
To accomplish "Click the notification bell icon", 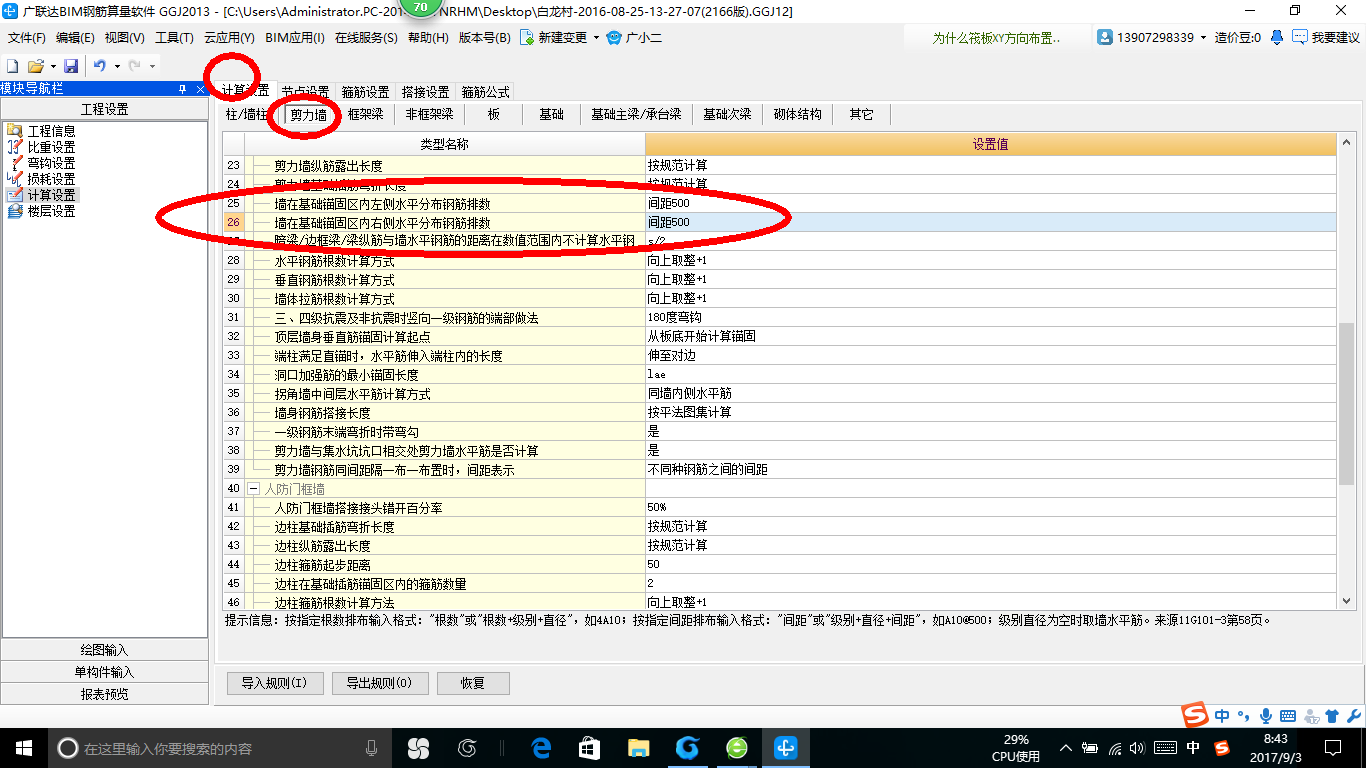I will (x=1277, y=37).
